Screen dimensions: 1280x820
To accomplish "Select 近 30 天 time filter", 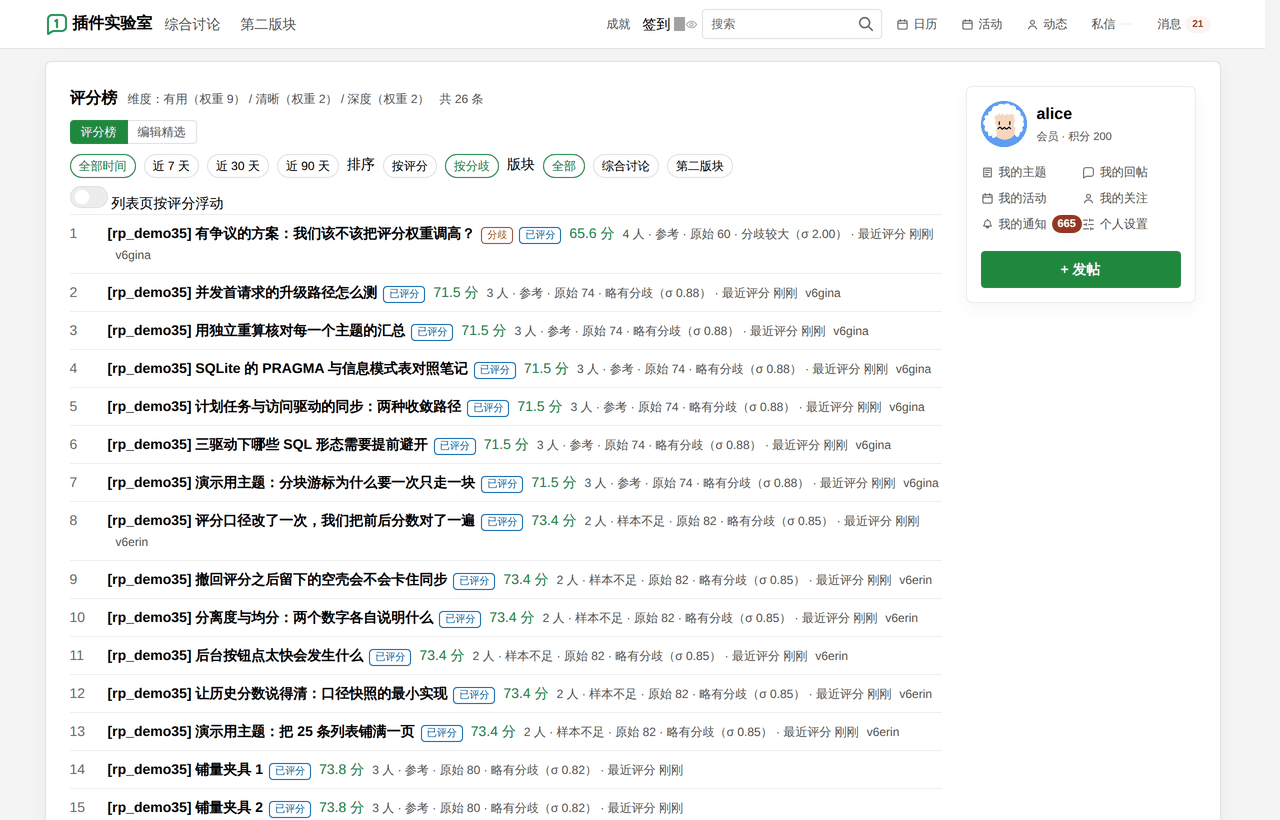I will pos(238,166).
